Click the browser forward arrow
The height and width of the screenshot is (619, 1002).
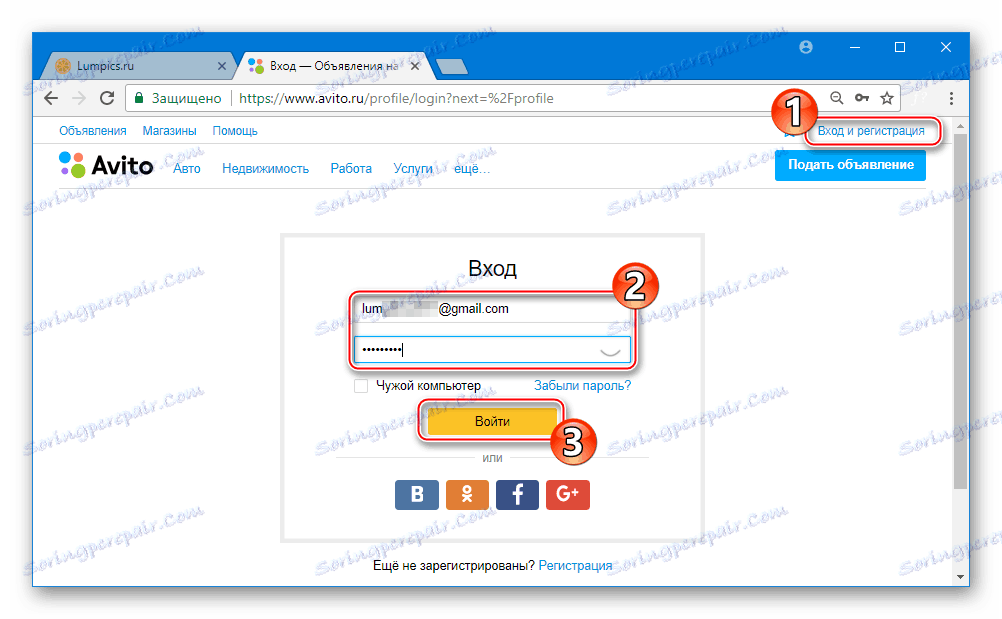pyautogui.click(x=79, y=98)
